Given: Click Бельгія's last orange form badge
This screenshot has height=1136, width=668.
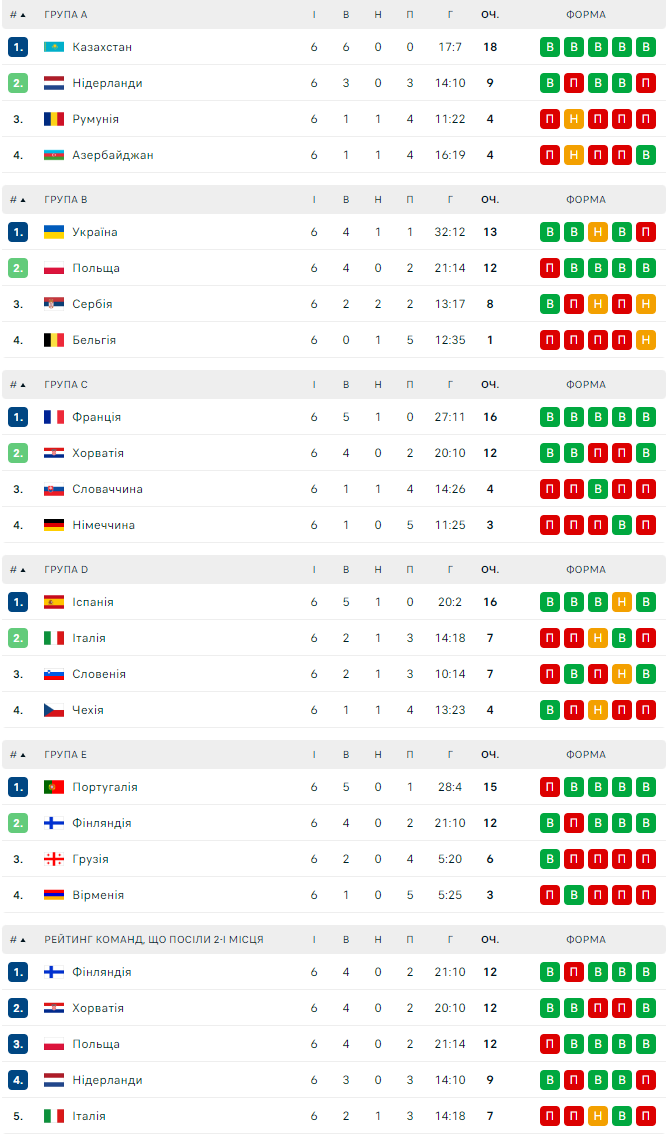Looking at the screenshot, I should click(646, 340).
